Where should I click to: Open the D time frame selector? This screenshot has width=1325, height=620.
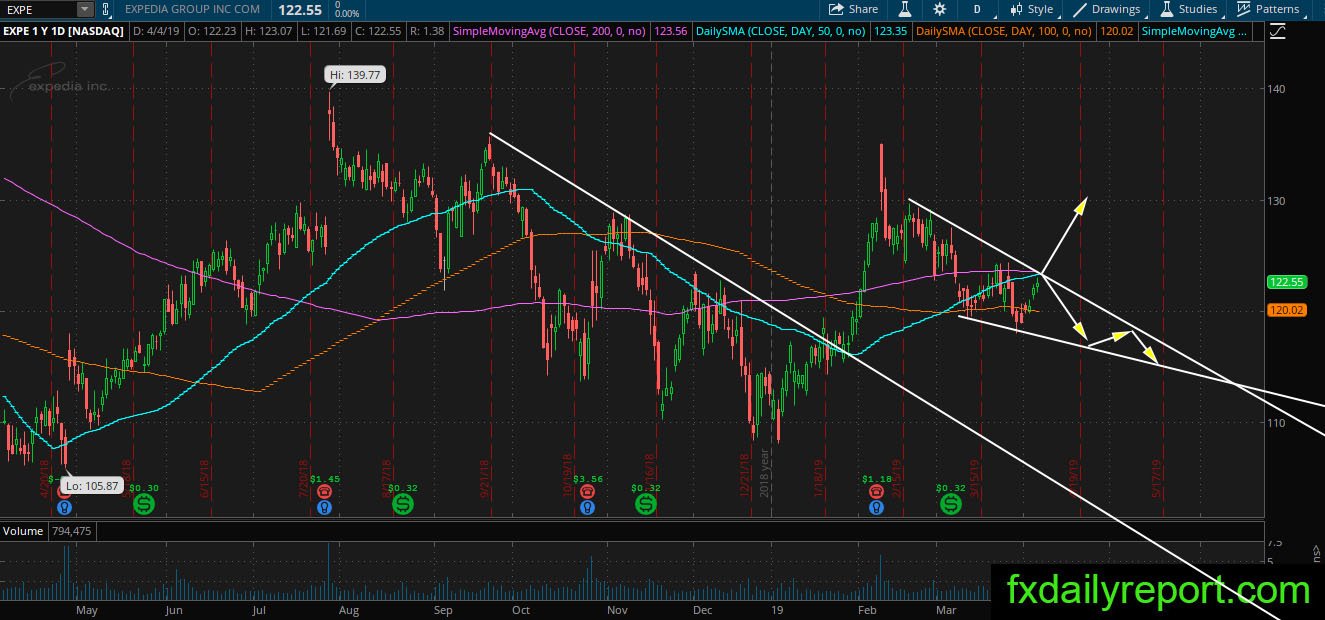point(976,9)
